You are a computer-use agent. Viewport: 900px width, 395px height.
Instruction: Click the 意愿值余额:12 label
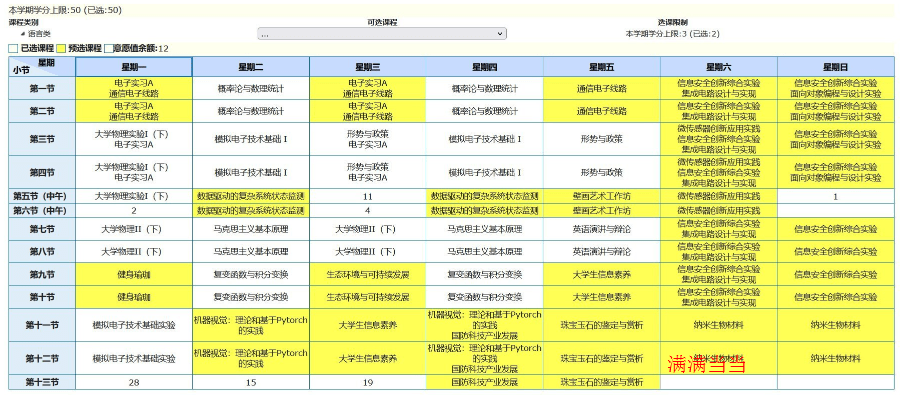pyautogui.click(x=141, y=48)
